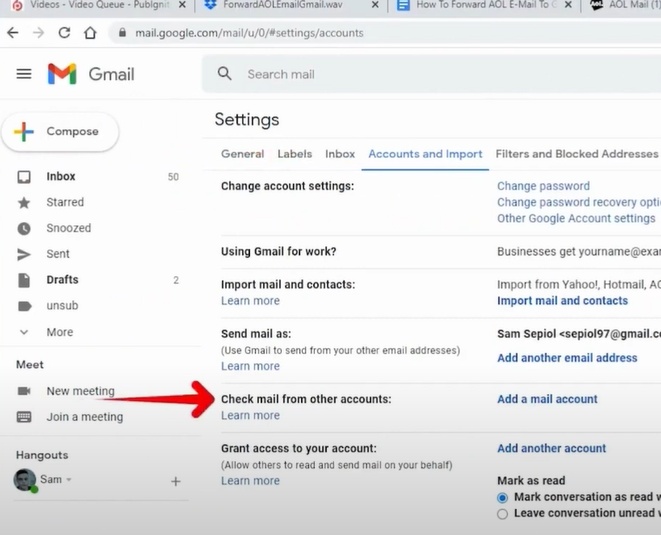Open Sent mail in the sidebar
661x535 pixels.
click(58, 254)
